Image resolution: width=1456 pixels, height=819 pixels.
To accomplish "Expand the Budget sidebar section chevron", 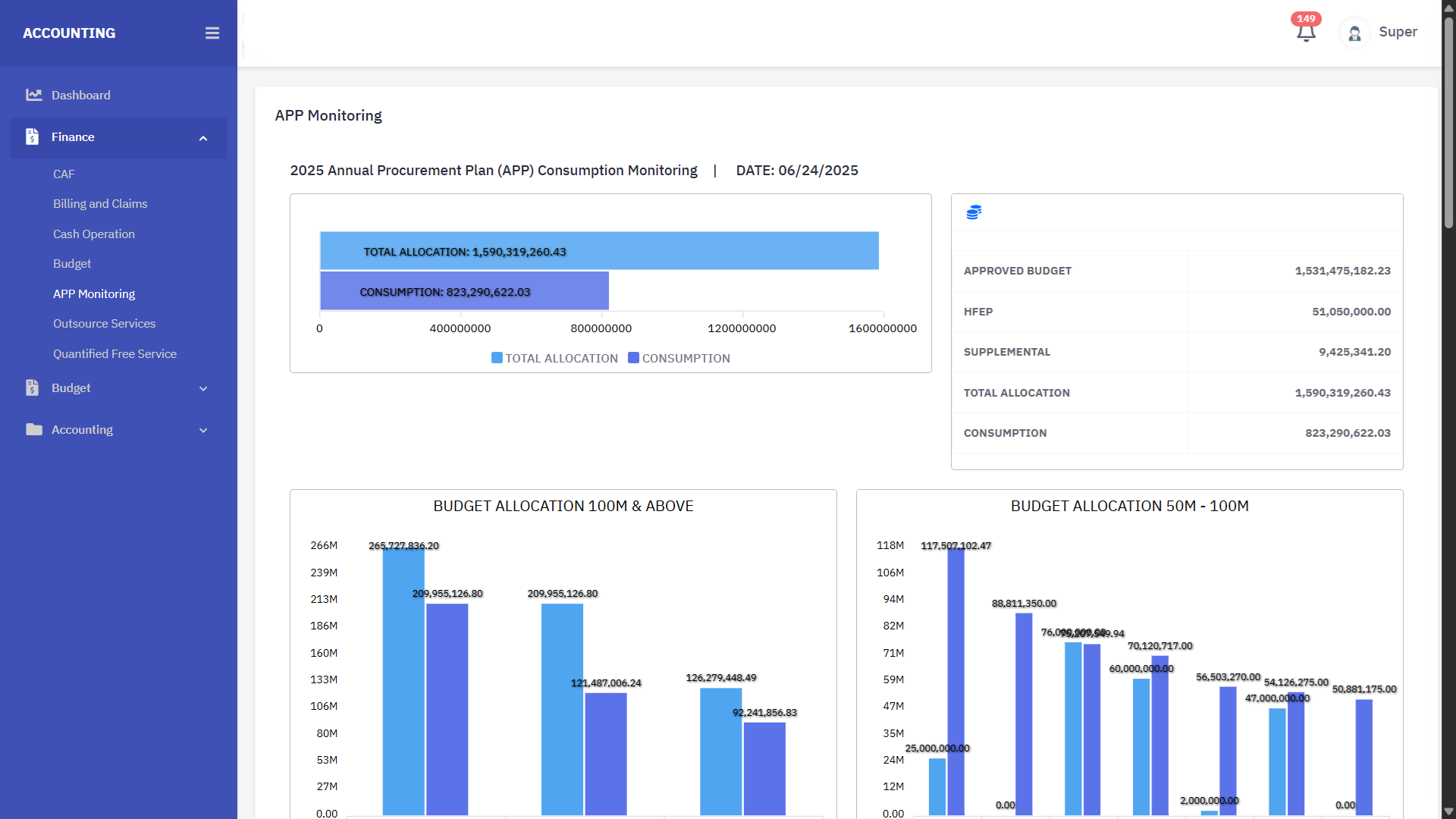I will click(203, 388).
